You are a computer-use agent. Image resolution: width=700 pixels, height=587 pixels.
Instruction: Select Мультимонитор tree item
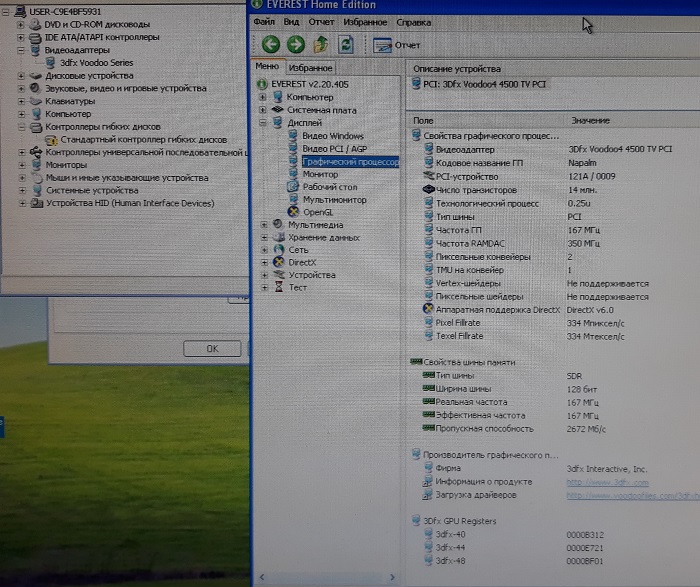click(x=334, y=200)
